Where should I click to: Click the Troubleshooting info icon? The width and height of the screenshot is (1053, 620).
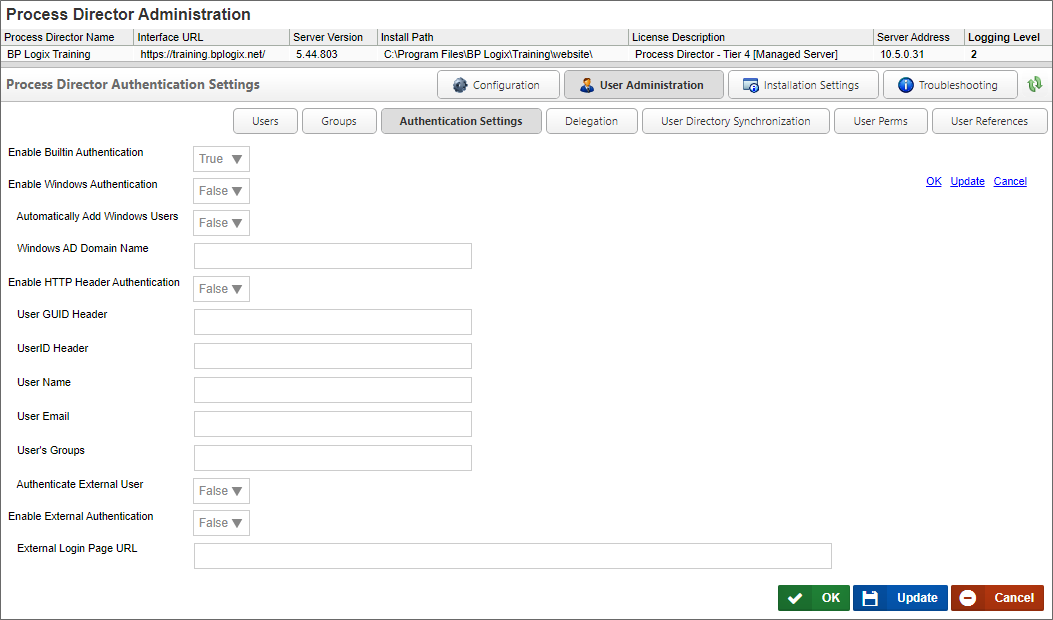(x=906, y=85)
